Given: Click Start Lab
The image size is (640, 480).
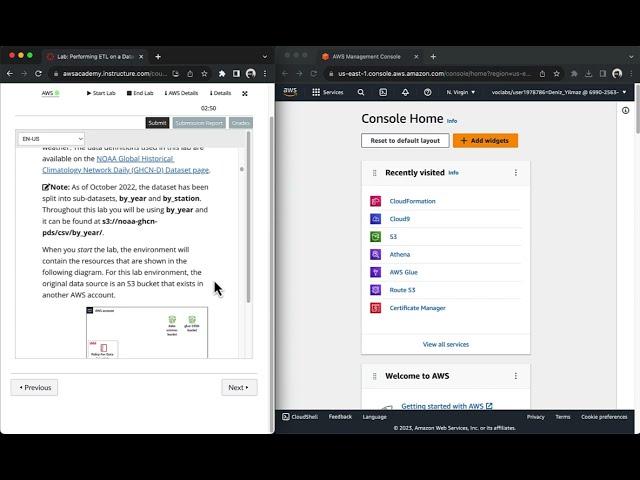Looking at the screenshot, I should tap(101, 93).
